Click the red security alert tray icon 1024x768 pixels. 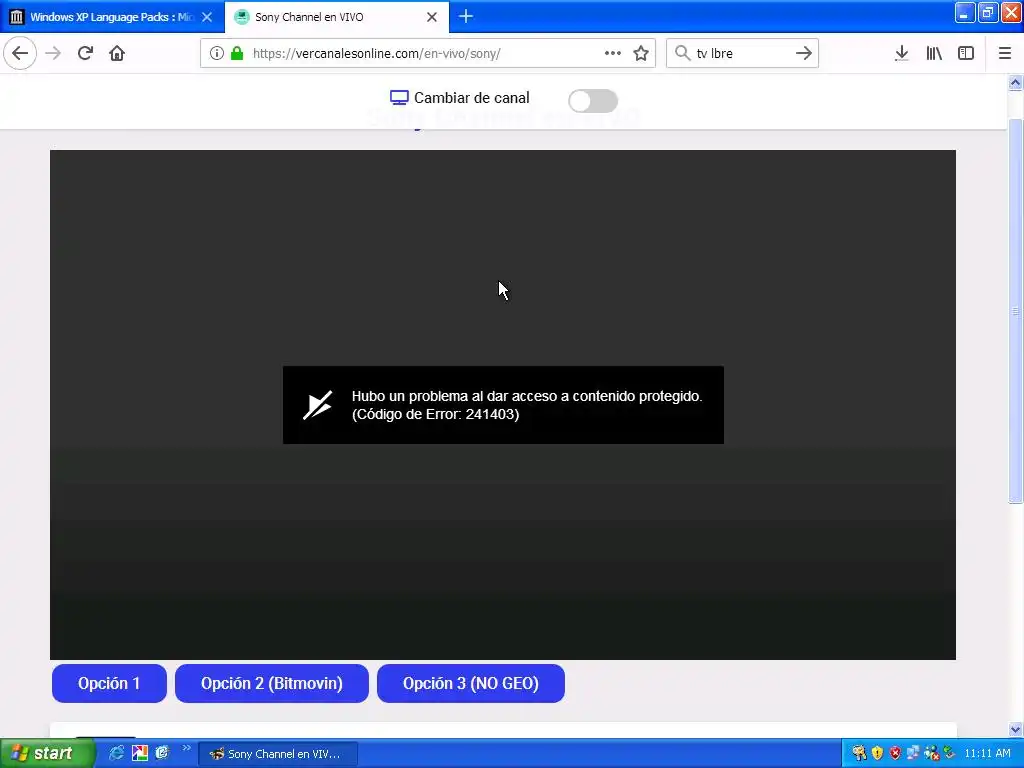895,753
